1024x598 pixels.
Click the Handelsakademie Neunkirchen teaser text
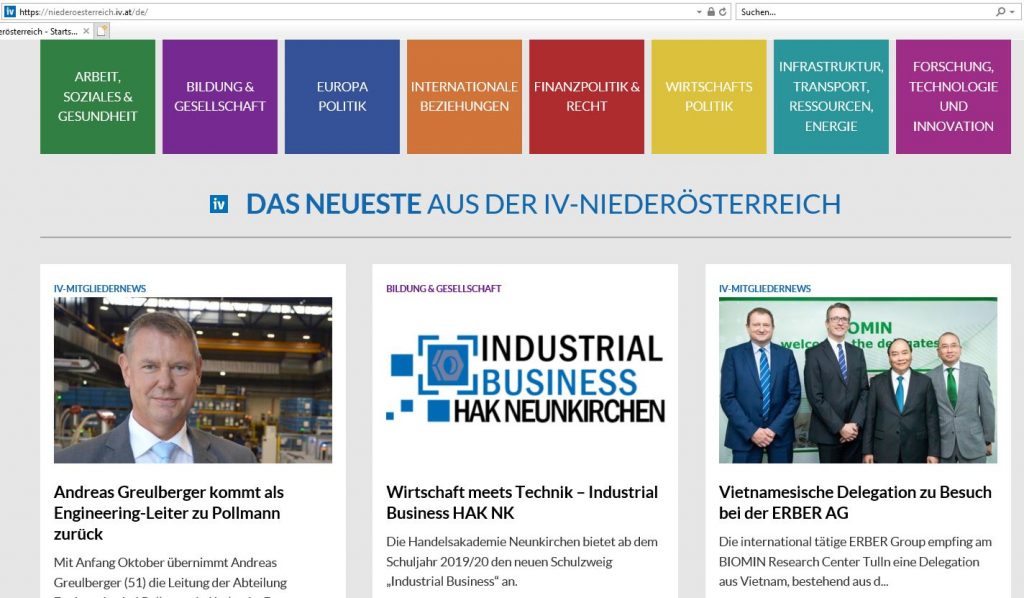[x=522, y=561]
